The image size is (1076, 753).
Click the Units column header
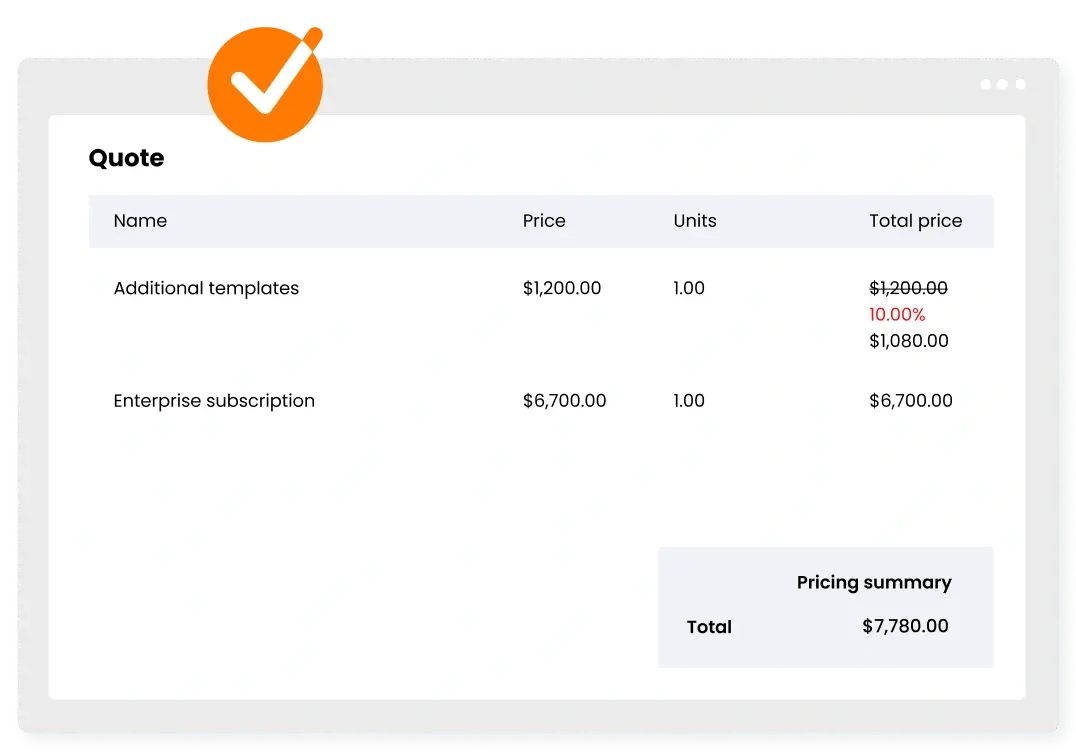tap(695, 221)
